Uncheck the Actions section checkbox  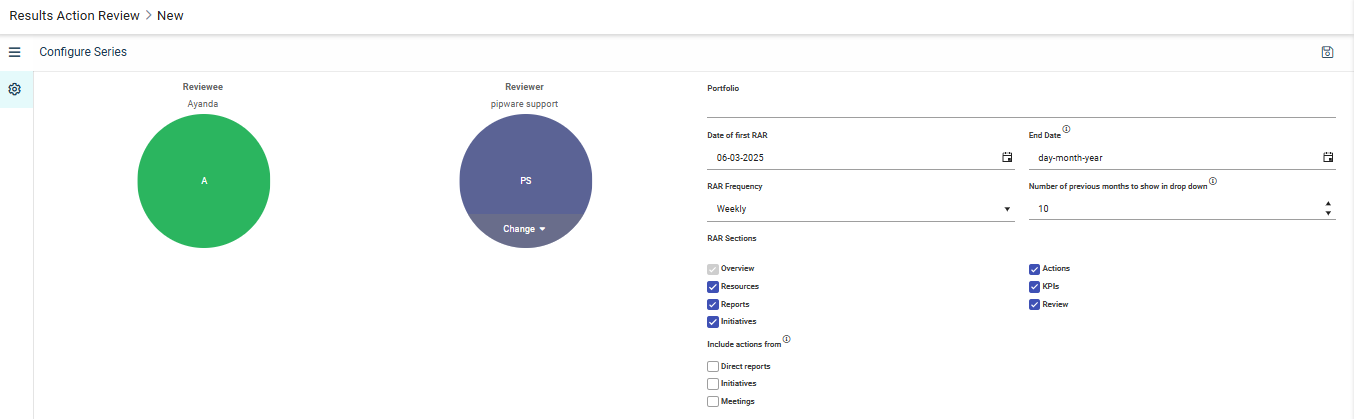coord(1035,269)
